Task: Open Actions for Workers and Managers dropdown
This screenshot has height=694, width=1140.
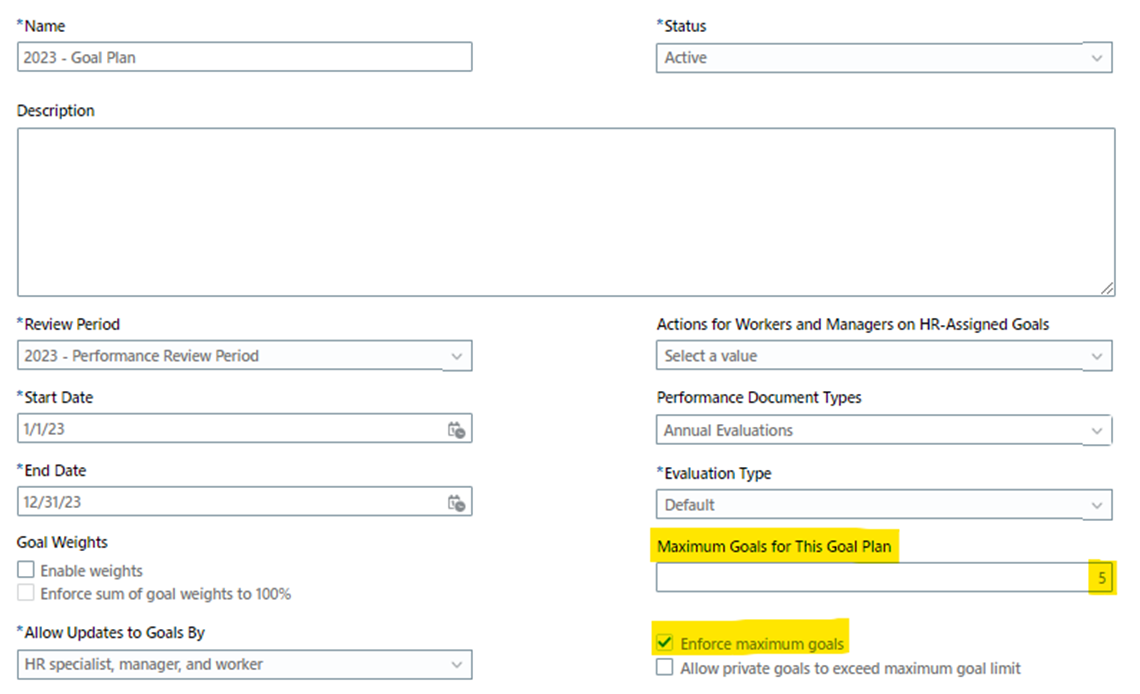Action: [883, 355]
